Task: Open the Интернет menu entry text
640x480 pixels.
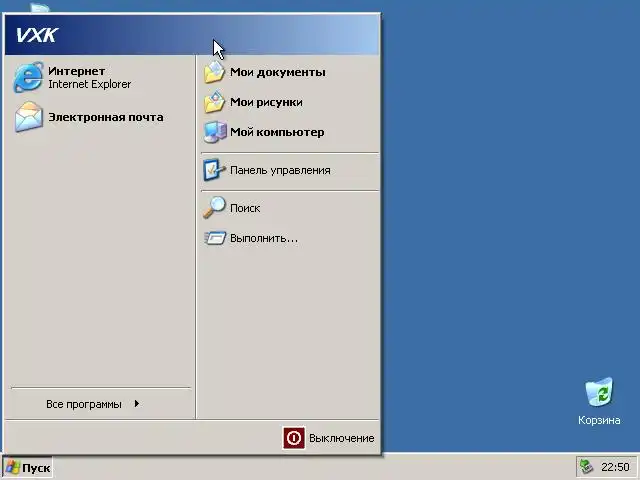Action: (x=76, y=71)
